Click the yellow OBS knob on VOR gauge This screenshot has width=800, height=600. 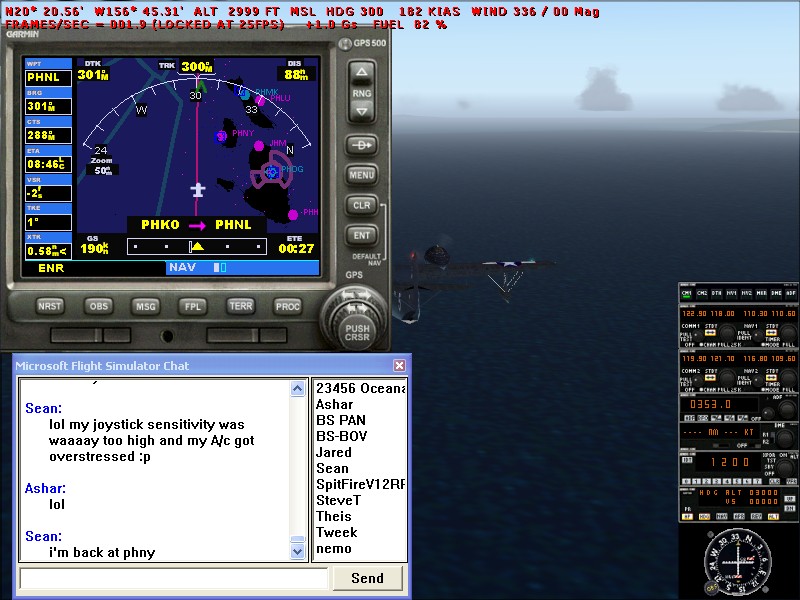point(711,588)
